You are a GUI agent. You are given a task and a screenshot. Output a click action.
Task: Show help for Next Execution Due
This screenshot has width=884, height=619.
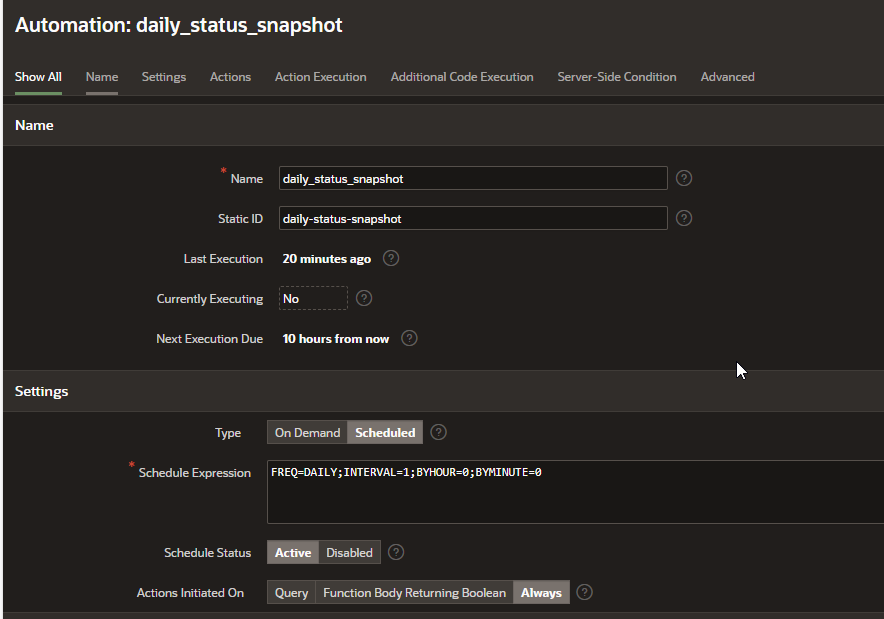click(409, 339)
